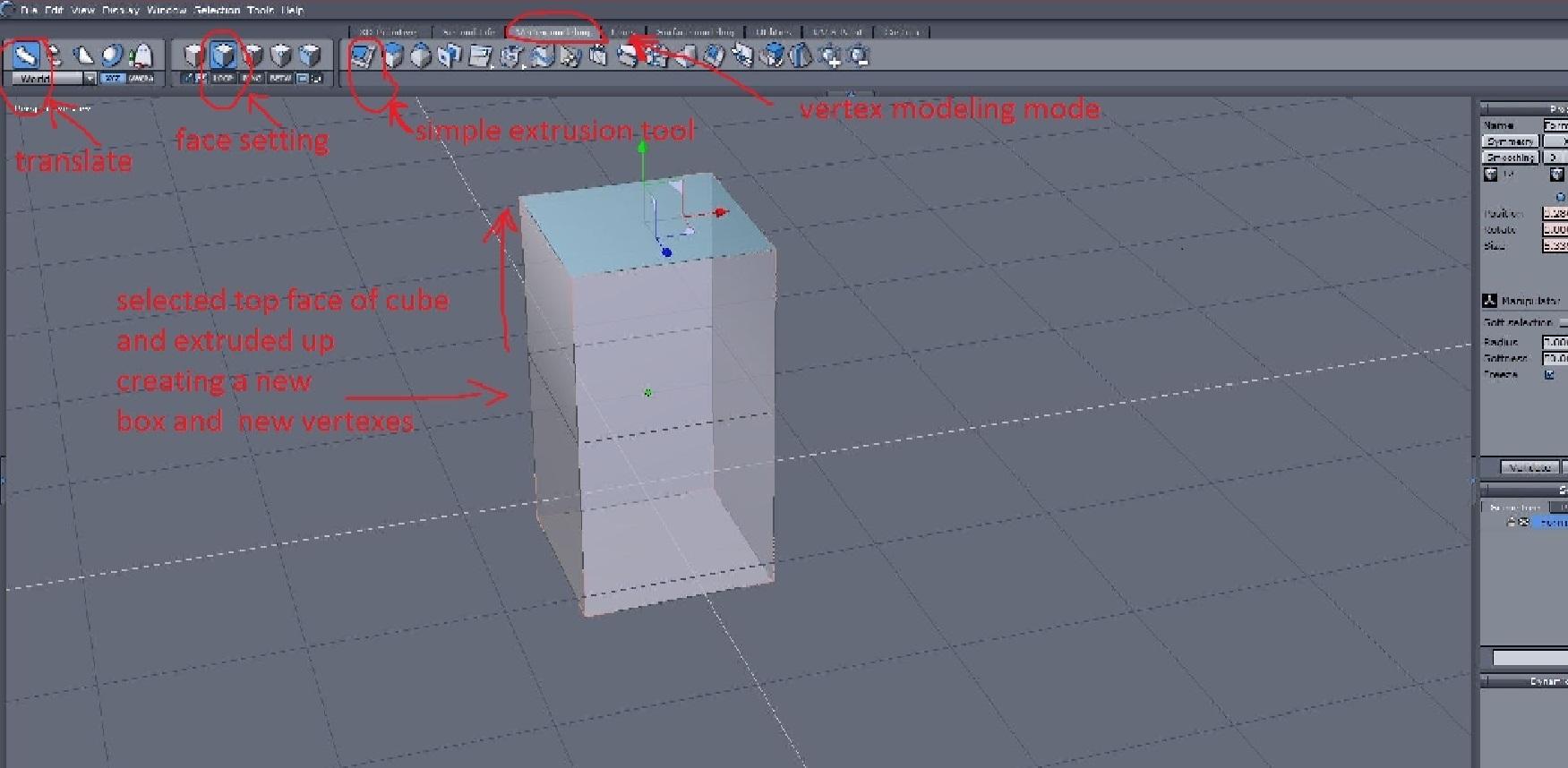The image size is (1568, 768).
Task: Click the Softness value field
Action: click(1555, 358)
